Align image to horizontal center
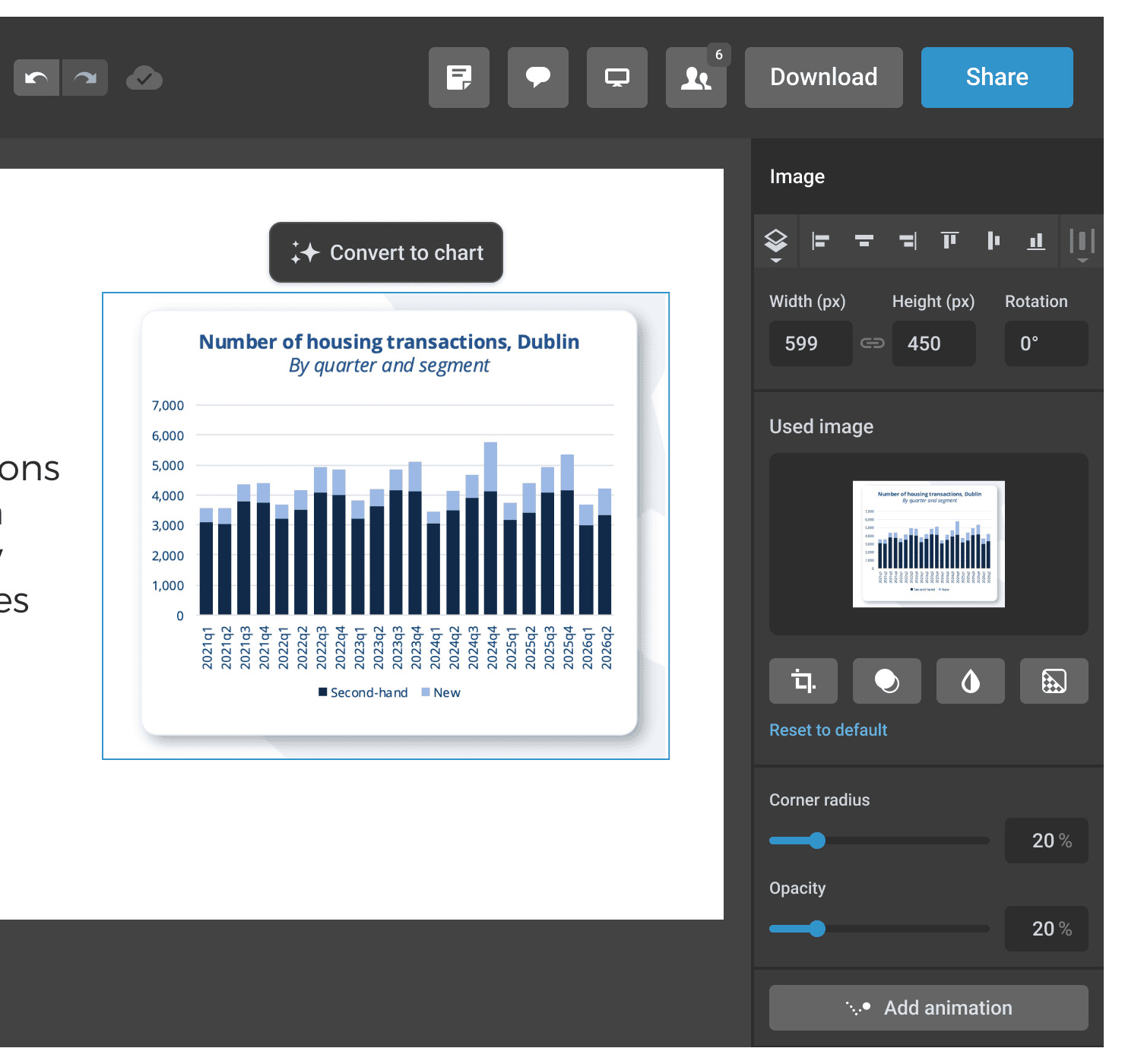 point(864,241)
